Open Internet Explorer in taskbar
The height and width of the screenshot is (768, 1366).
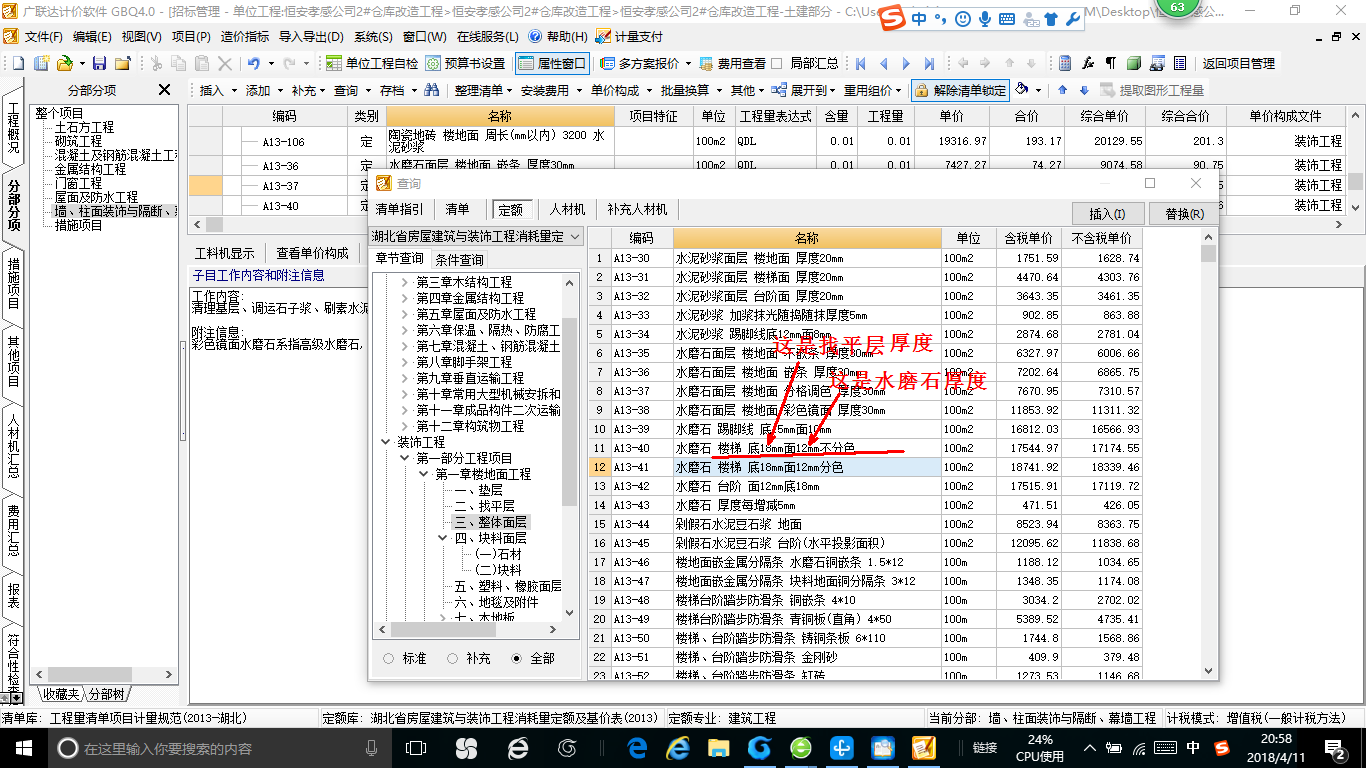(677, 747)
